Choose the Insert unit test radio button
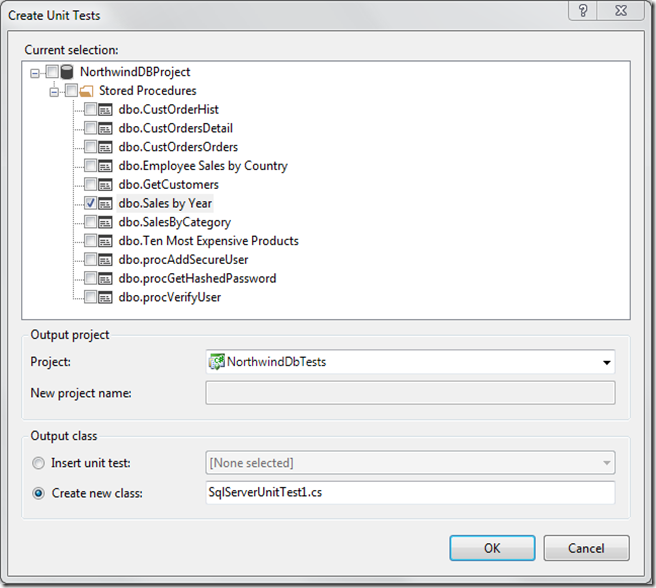The width and height of the screenshot is (656, 588). [38, 463]
